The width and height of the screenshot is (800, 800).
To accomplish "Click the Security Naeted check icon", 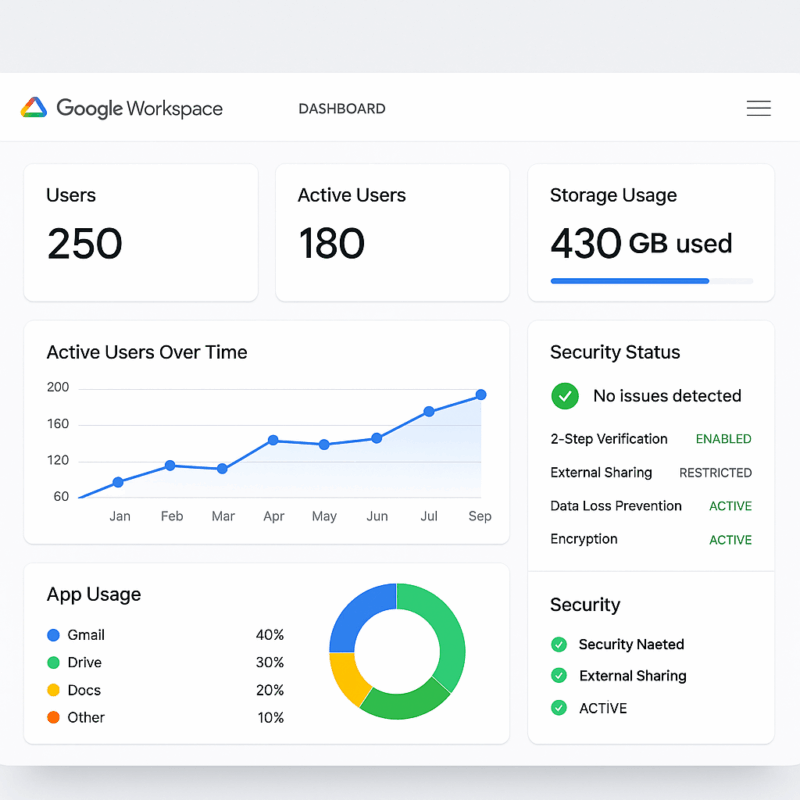I will [559, 645].
